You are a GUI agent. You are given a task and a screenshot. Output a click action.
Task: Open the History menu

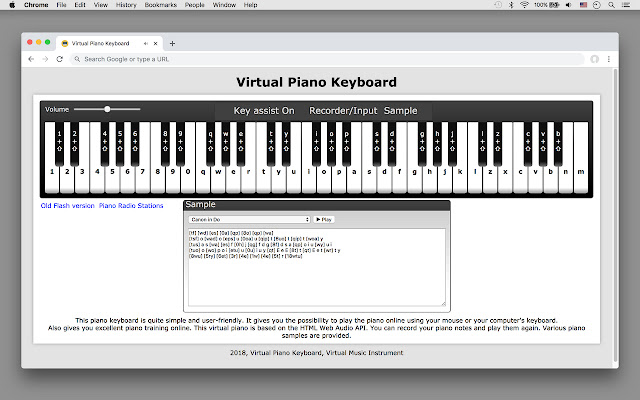[x=126, y=5]
